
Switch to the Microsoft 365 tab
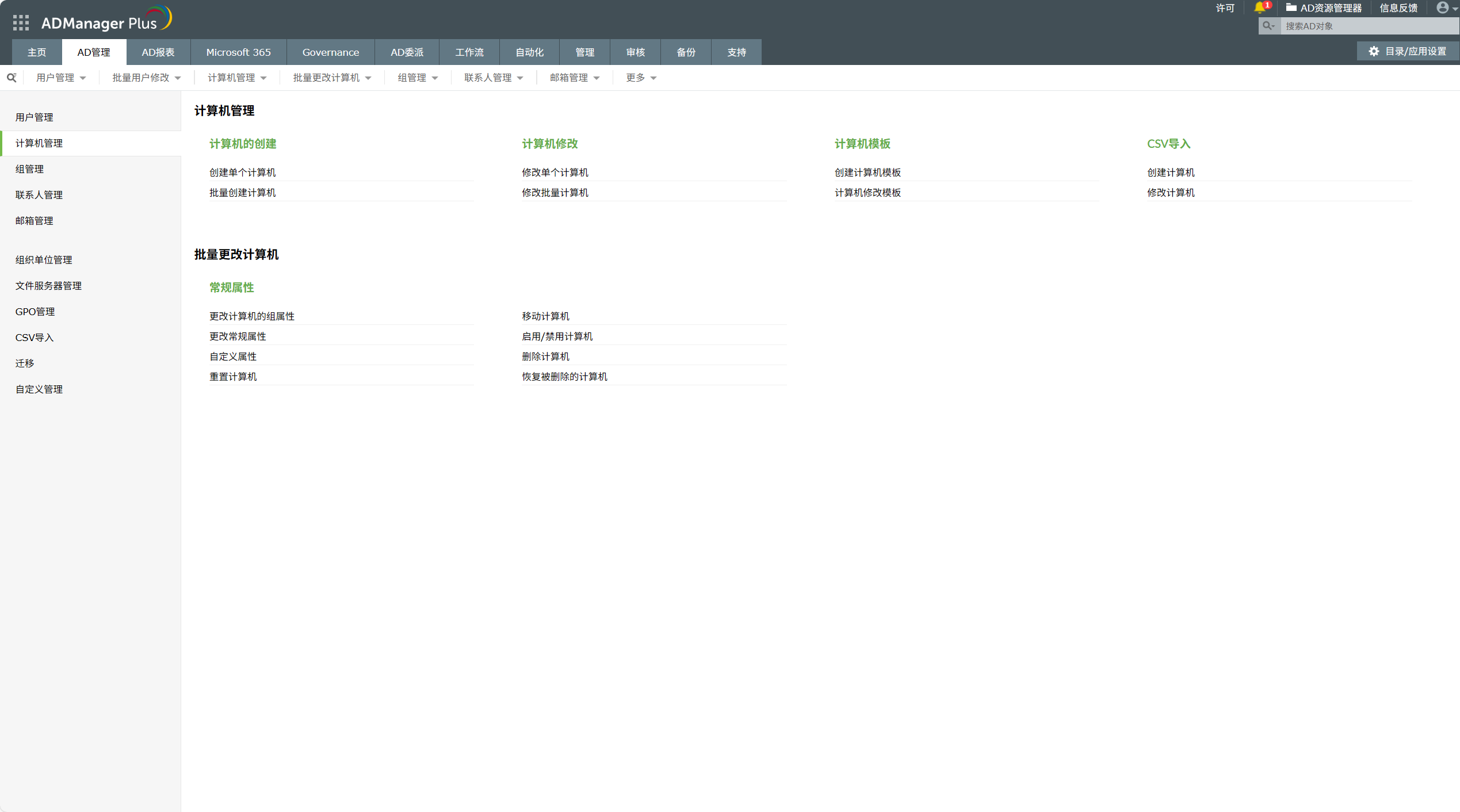[x=238, y=52]
